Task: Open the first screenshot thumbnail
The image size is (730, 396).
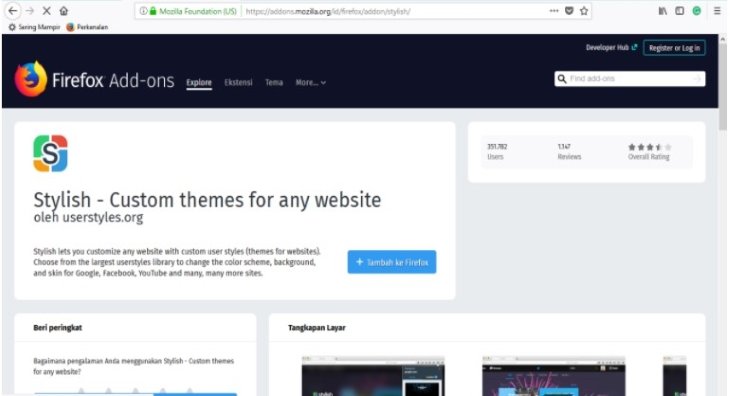Action: [x=373, y=376]
